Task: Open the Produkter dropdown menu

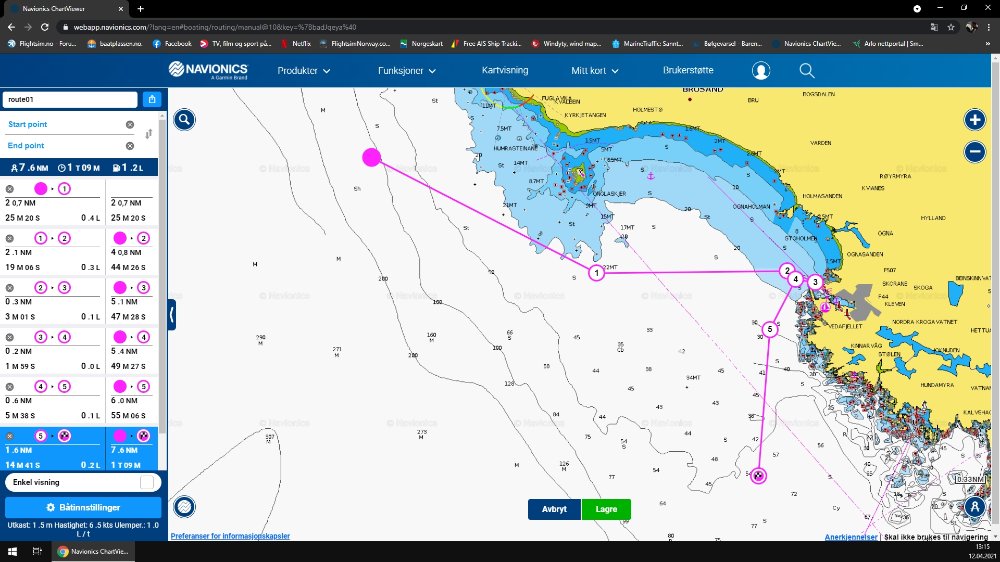Action: click(x=304, y=71)
